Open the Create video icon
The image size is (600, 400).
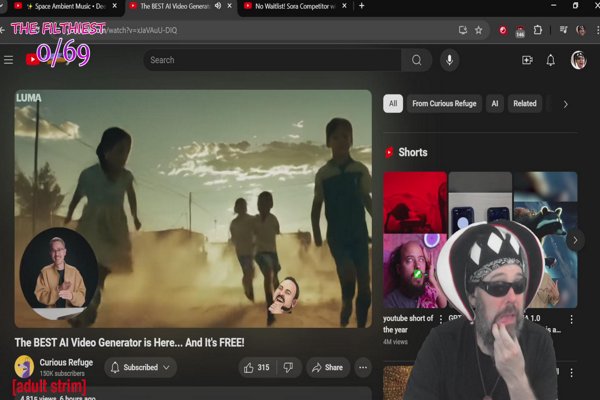pos(527,60)
